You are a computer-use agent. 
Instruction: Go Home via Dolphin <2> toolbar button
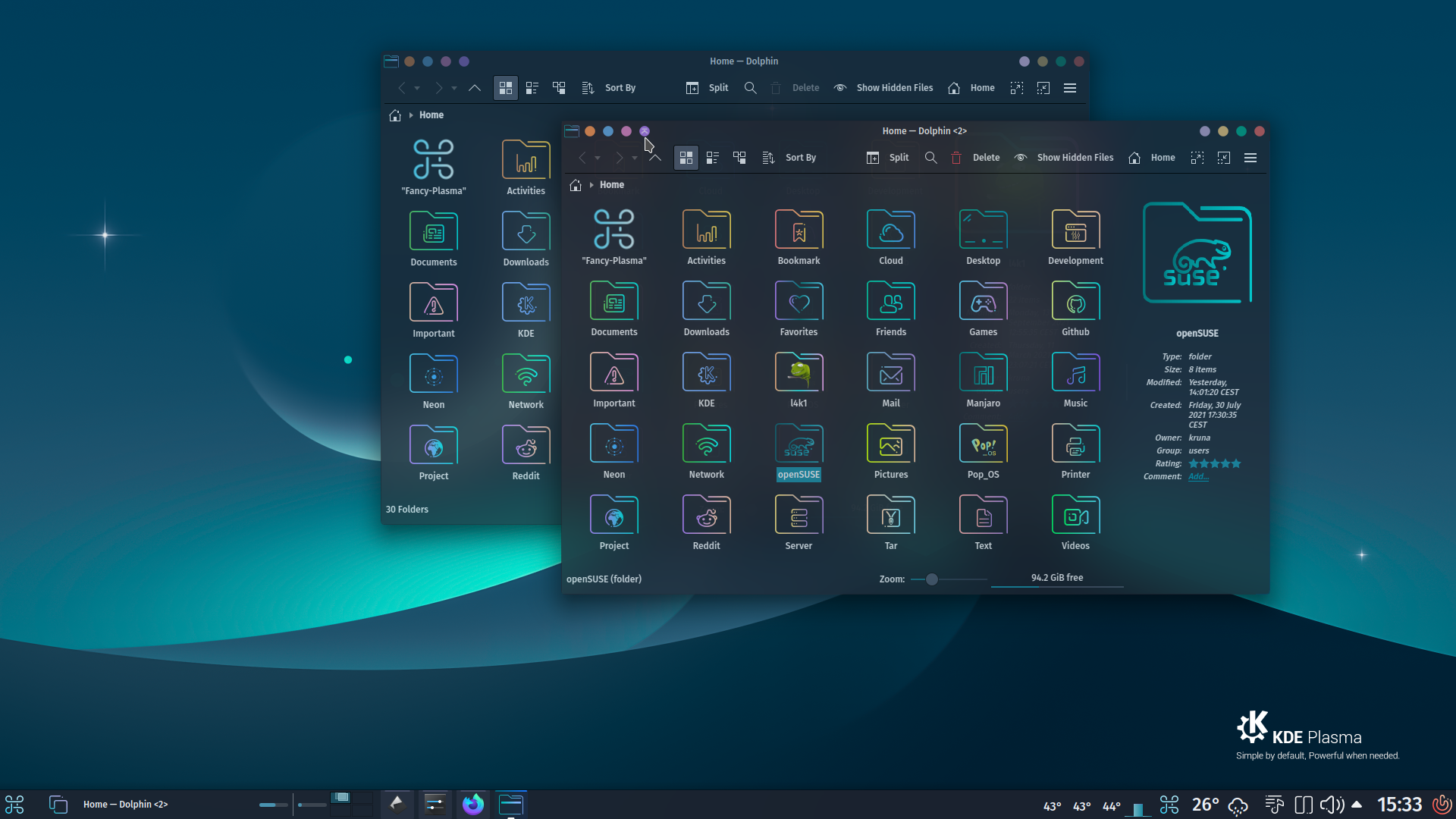click(1152, 158)
